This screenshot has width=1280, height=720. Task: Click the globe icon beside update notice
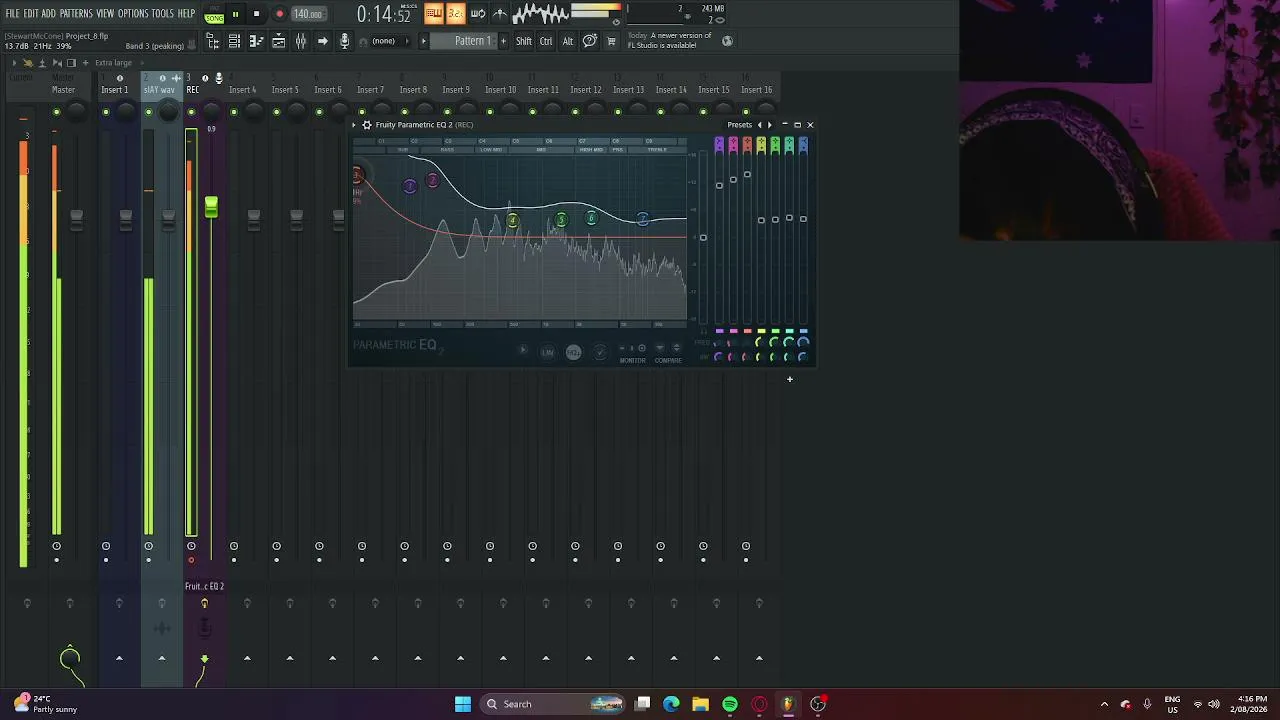click(x=727, y=41)
